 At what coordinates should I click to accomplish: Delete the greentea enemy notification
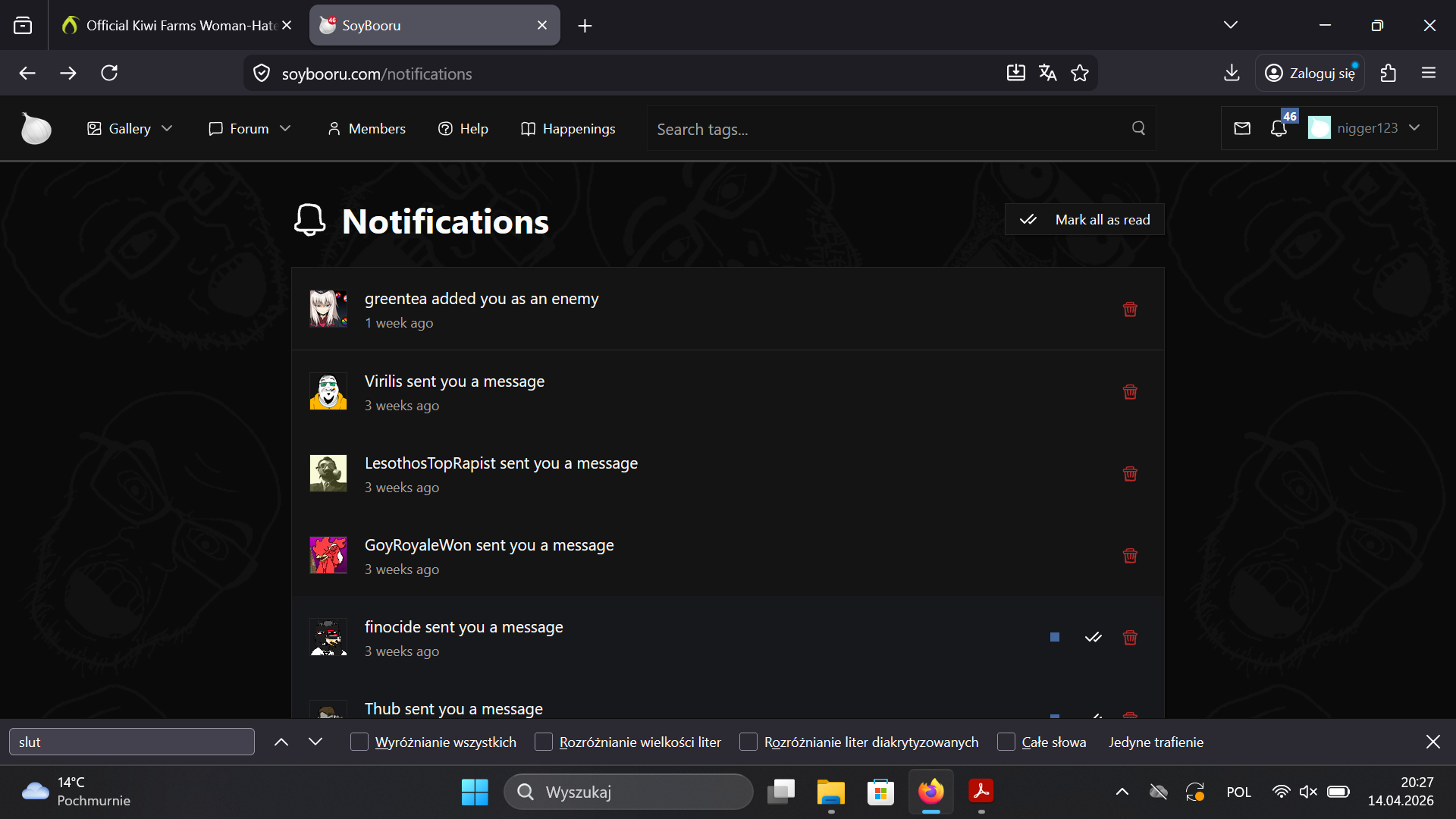pos(1130,309)
